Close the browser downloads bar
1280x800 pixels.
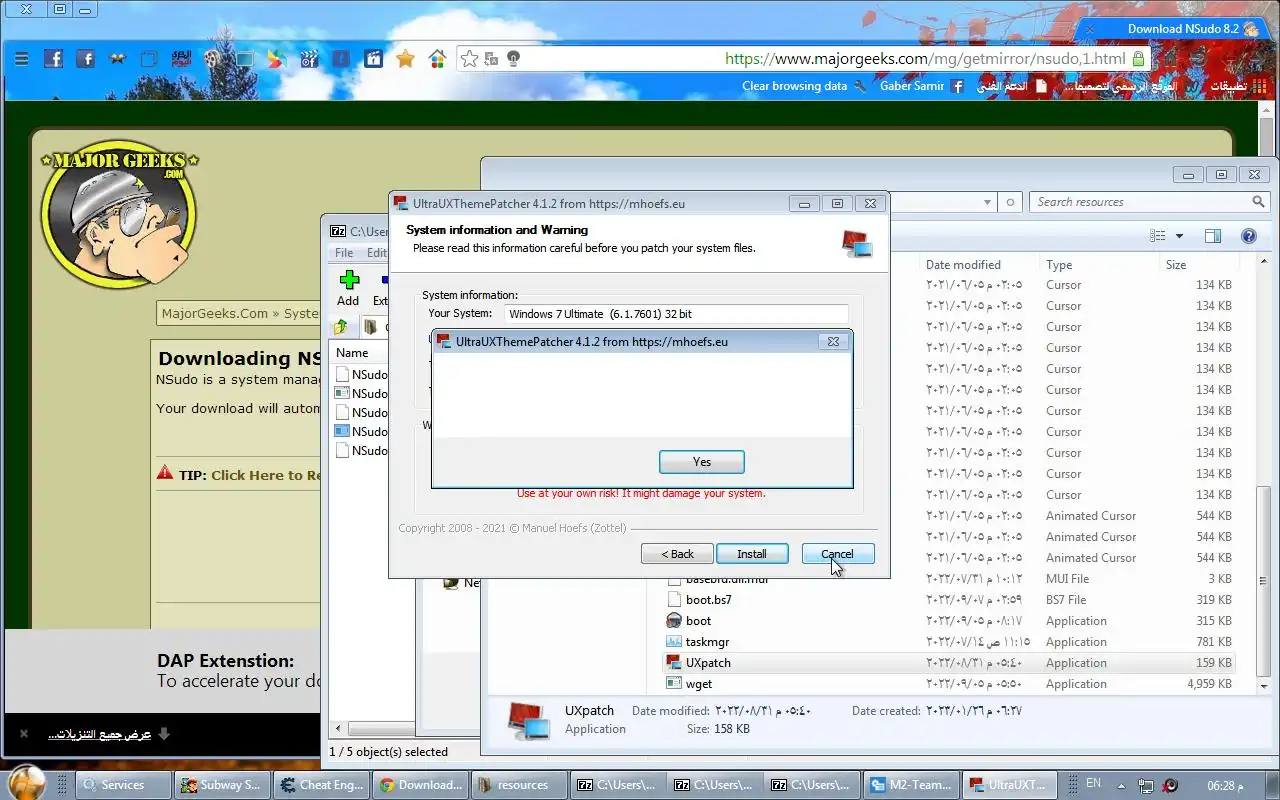click(23, 734)
